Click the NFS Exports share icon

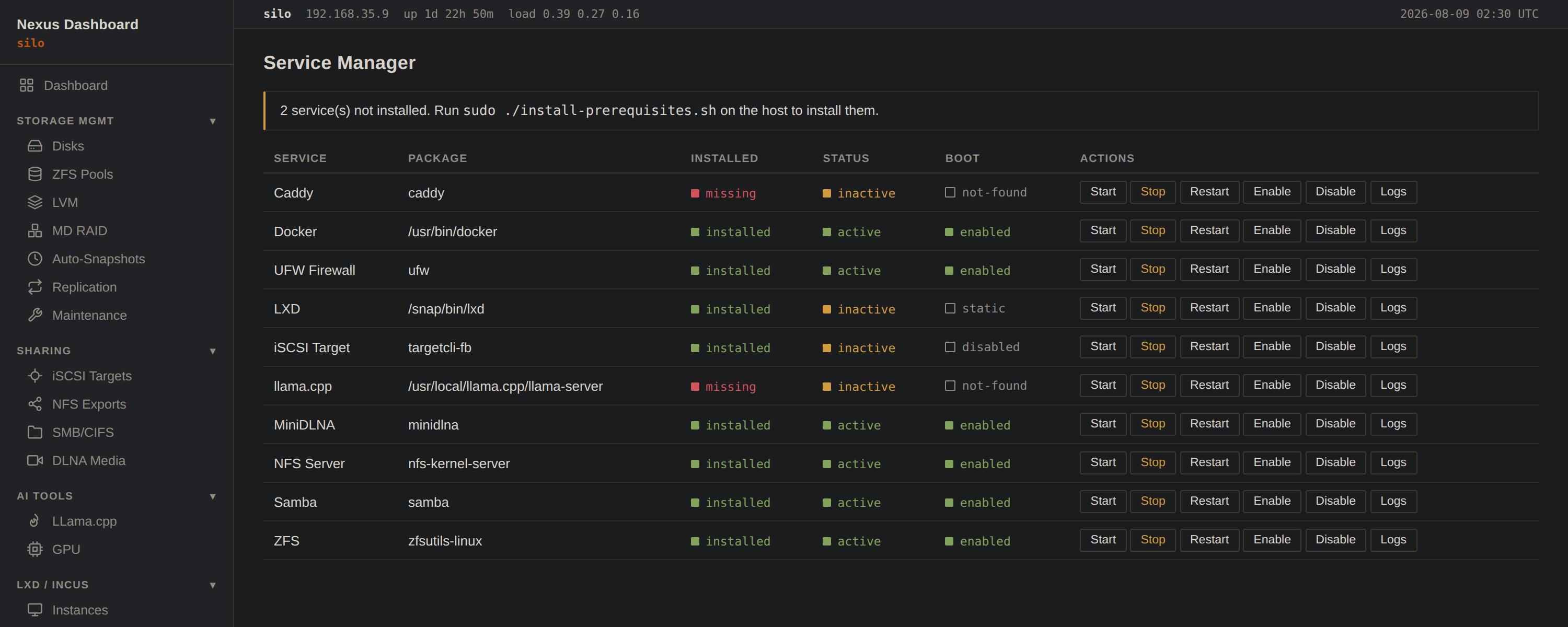(x=34, y=404)
